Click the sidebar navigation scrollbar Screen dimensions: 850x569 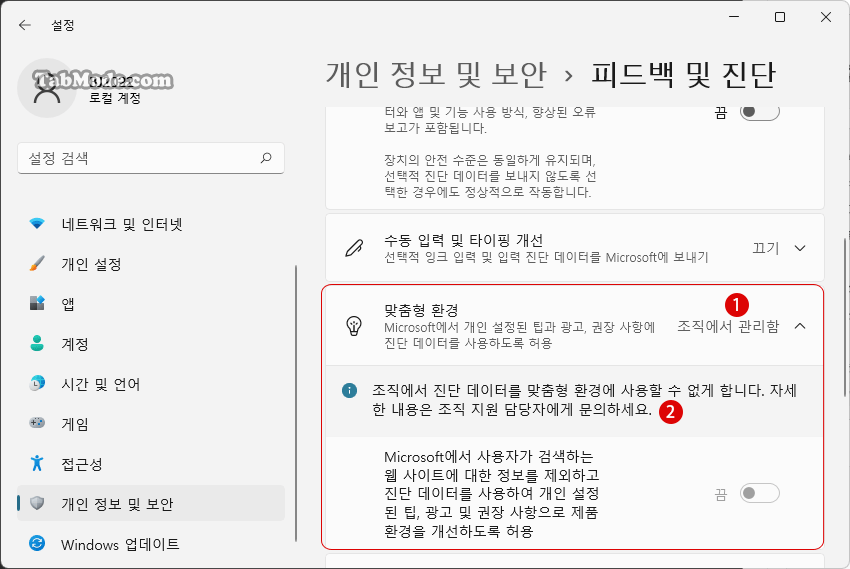pos(296,403)
